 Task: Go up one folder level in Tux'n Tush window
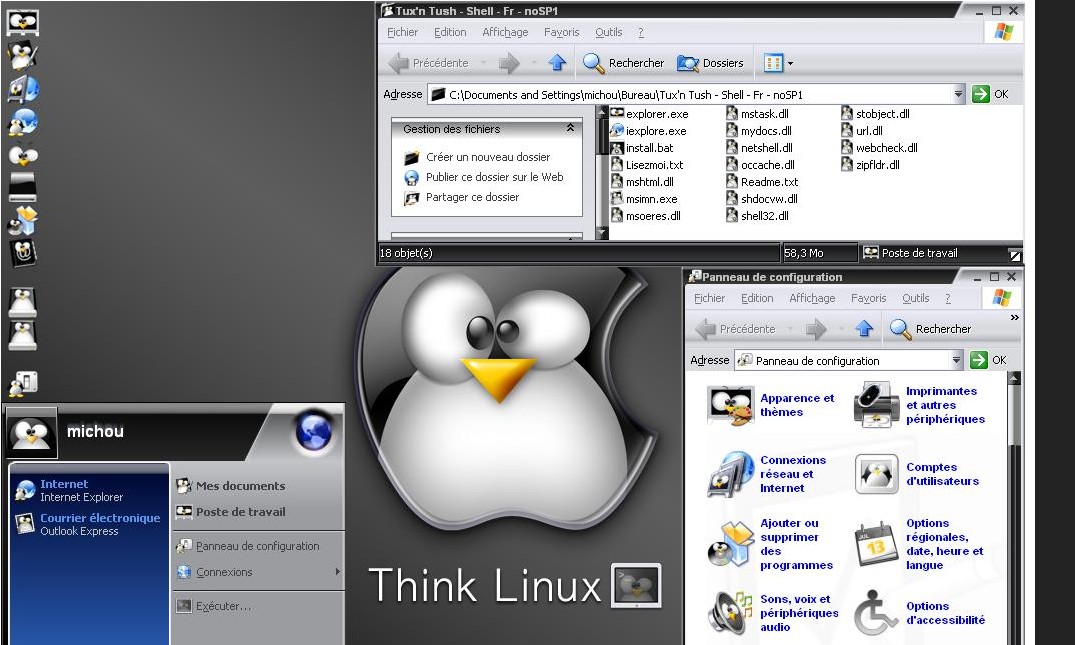coord(557,63)
